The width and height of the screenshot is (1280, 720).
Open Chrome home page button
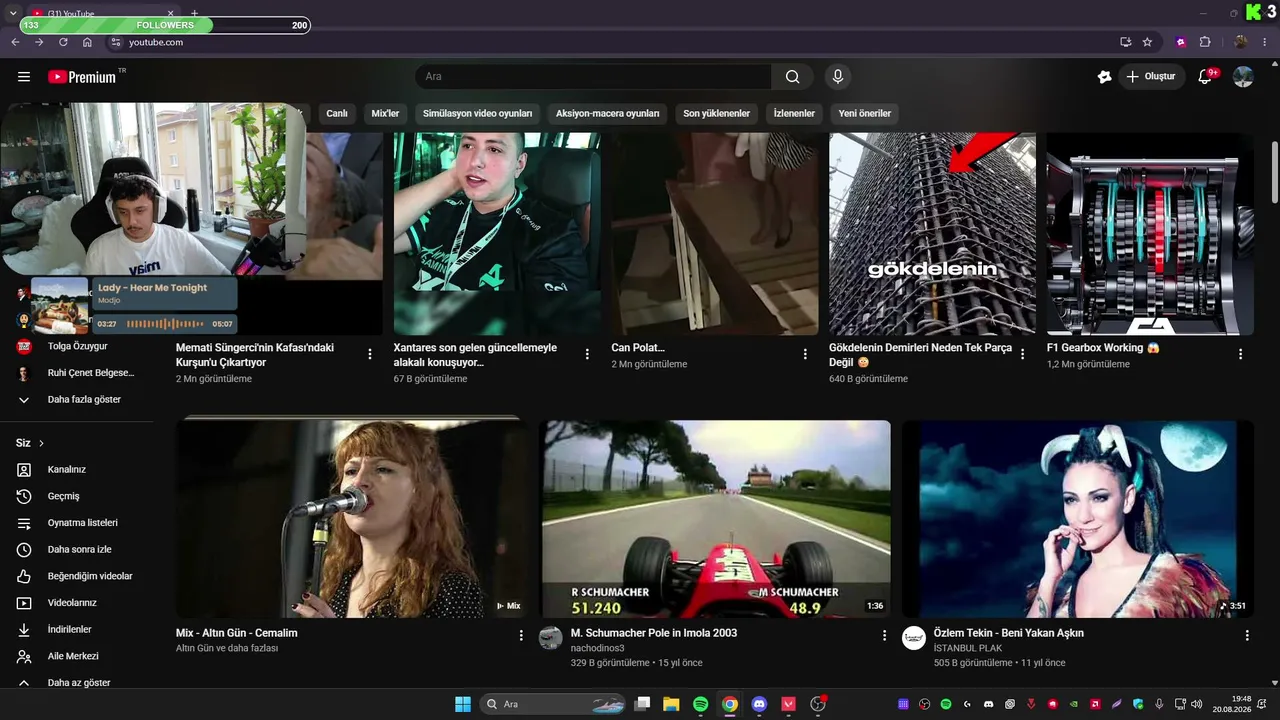[87, 42]
